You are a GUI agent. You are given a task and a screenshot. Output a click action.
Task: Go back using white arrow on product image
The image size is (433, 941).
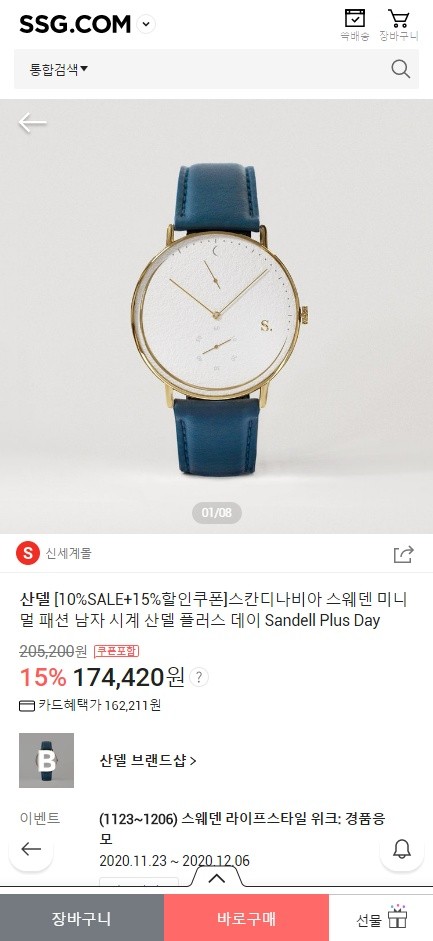pos(32,122)
